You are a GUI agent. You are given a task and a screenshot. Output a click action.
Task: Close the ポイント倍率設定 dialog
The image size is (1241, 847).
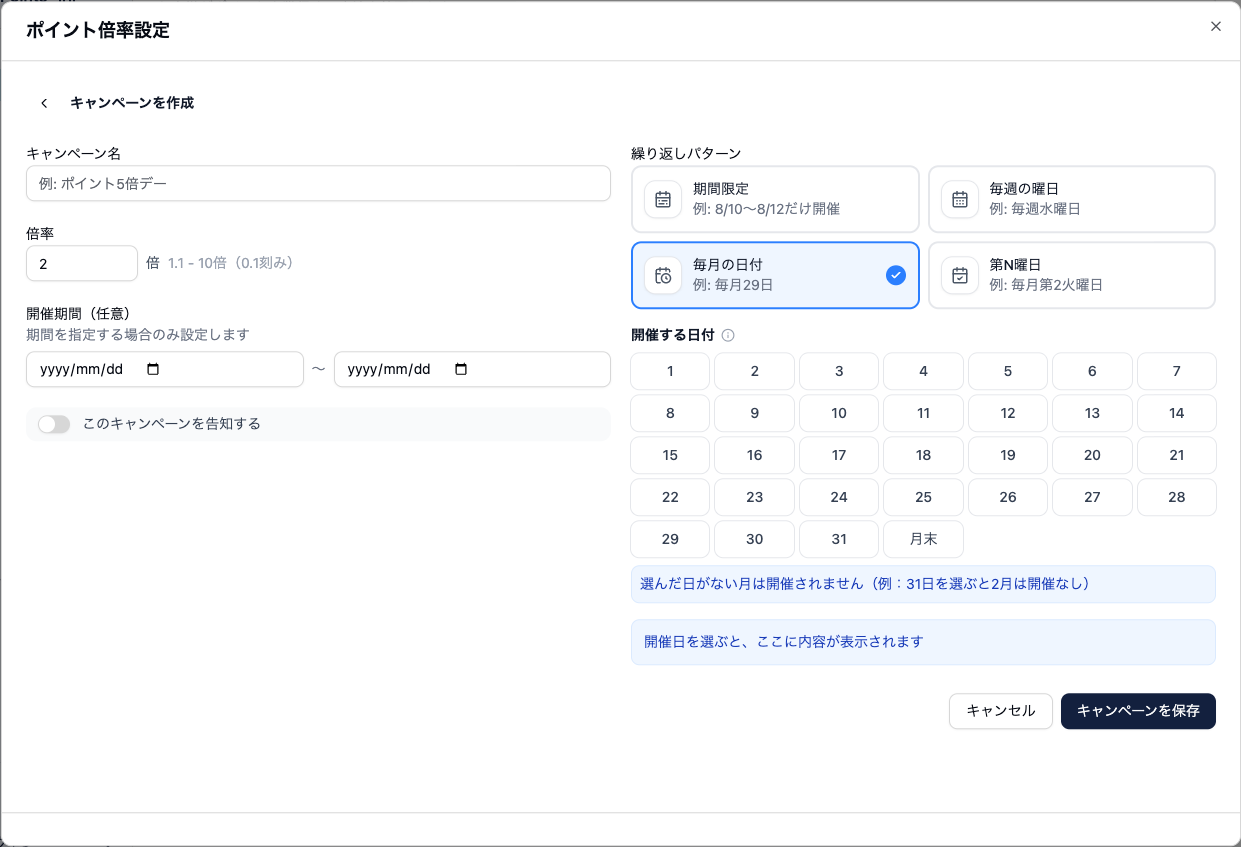(1216, 27)
